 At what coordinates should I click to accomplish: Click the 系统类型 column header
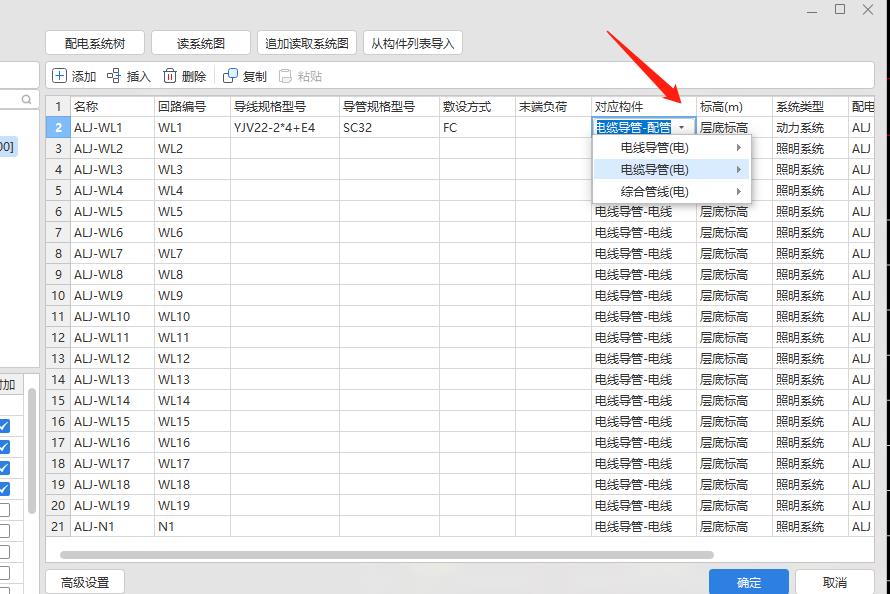[811, 107]
